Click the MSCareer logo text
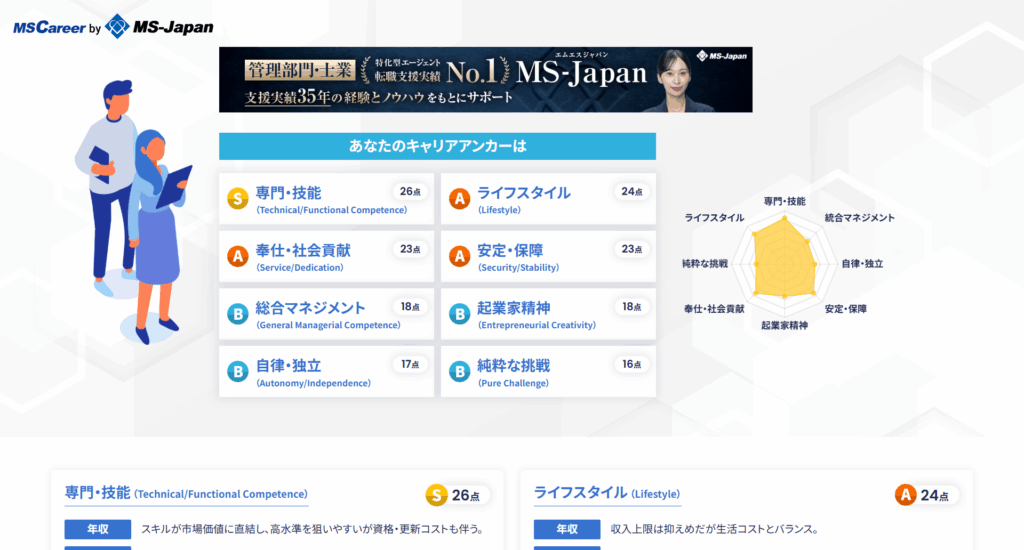The height and width of the screenshot is (550, 1024). (49, 28)
